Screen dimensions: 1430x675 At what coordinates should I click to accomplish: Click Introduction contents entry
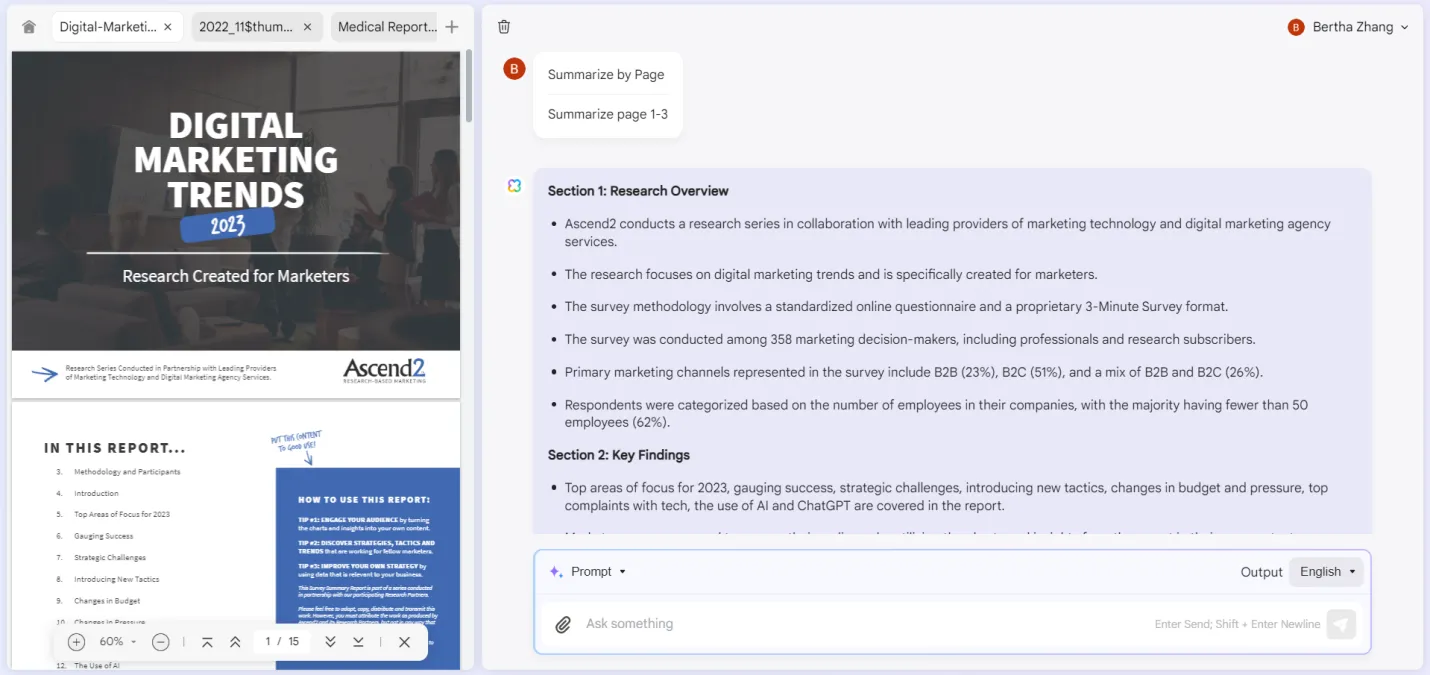tap(96, 494)
